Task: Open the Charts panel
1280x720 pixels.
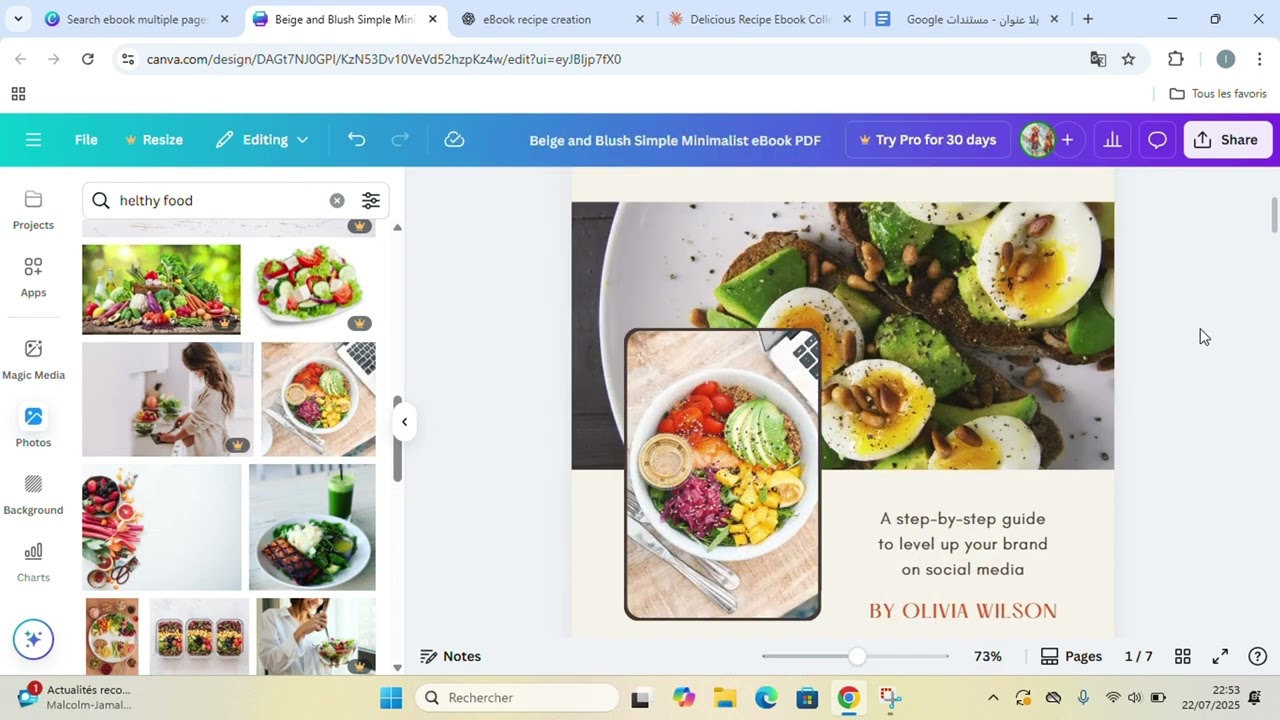Action: [33, 562]
